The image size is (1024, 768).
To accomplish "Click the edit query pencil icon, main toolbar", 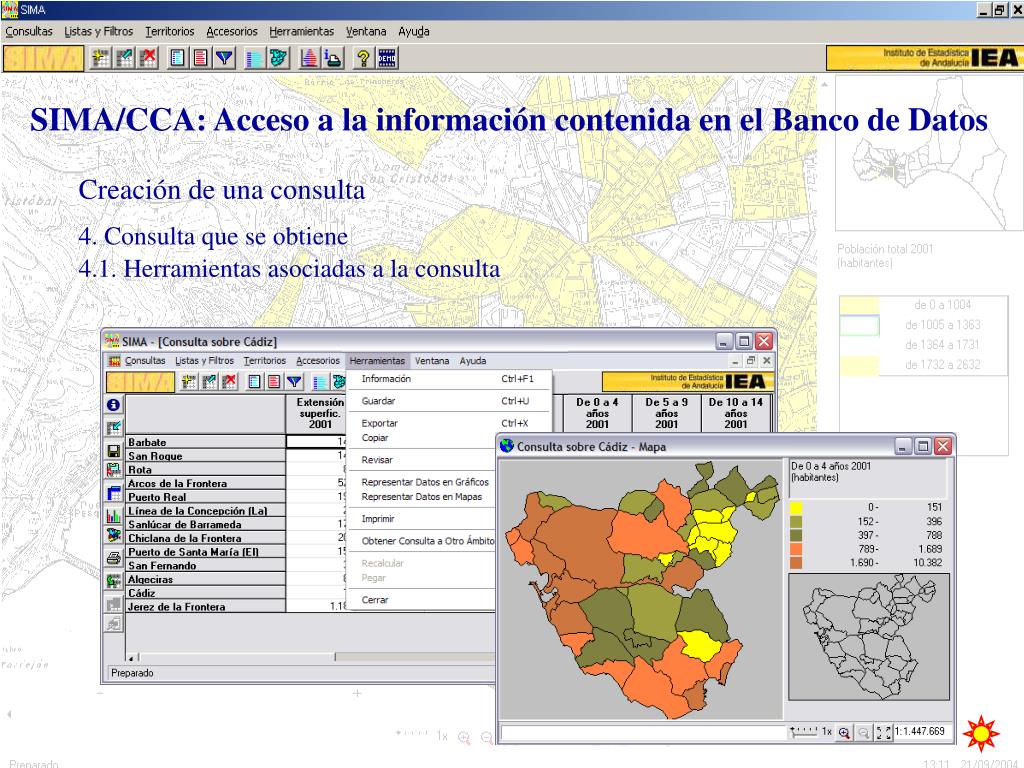I will point(125,58).
